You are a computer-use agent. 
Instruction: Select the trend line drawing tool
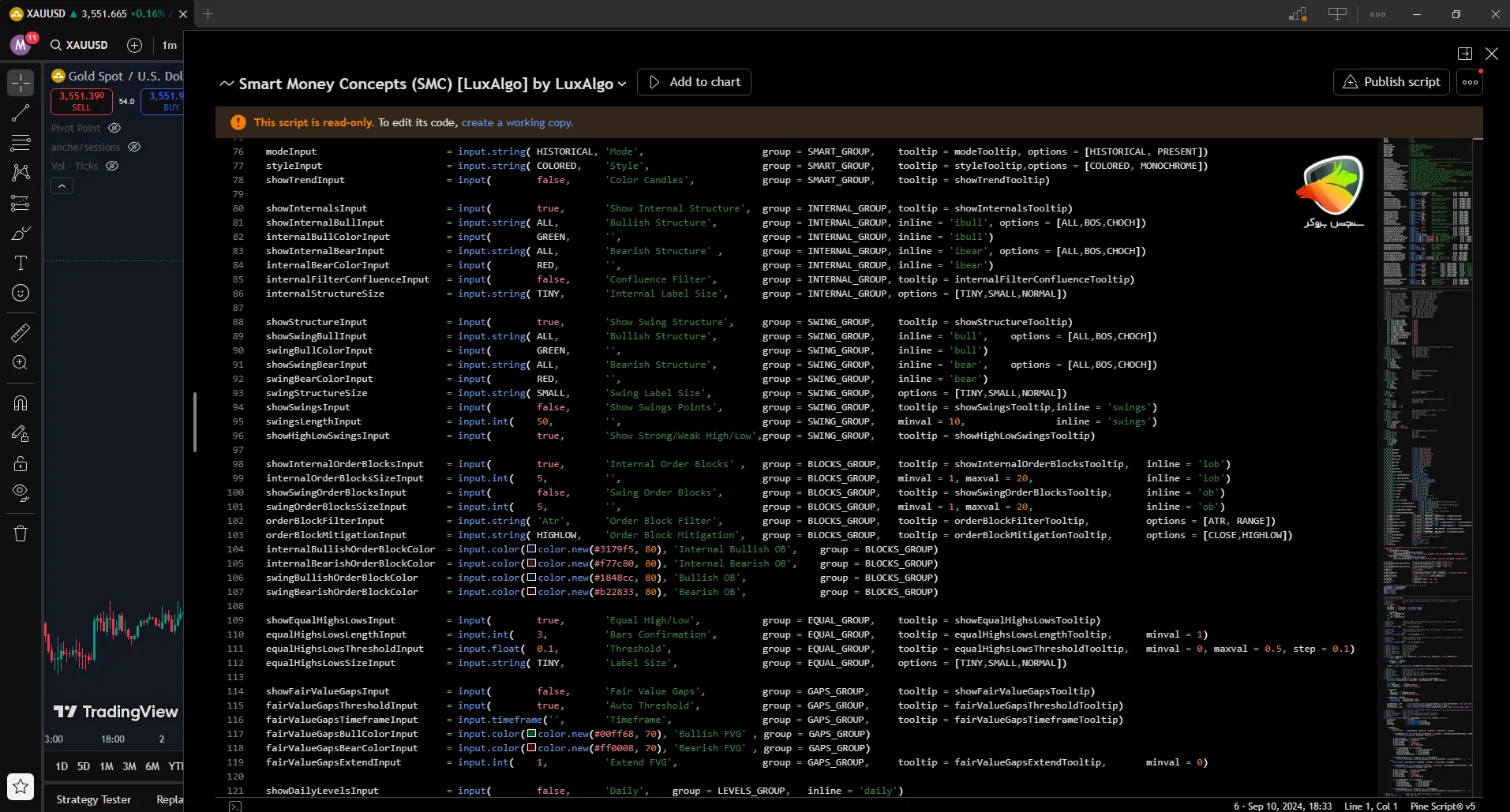(x=21, y=113)
